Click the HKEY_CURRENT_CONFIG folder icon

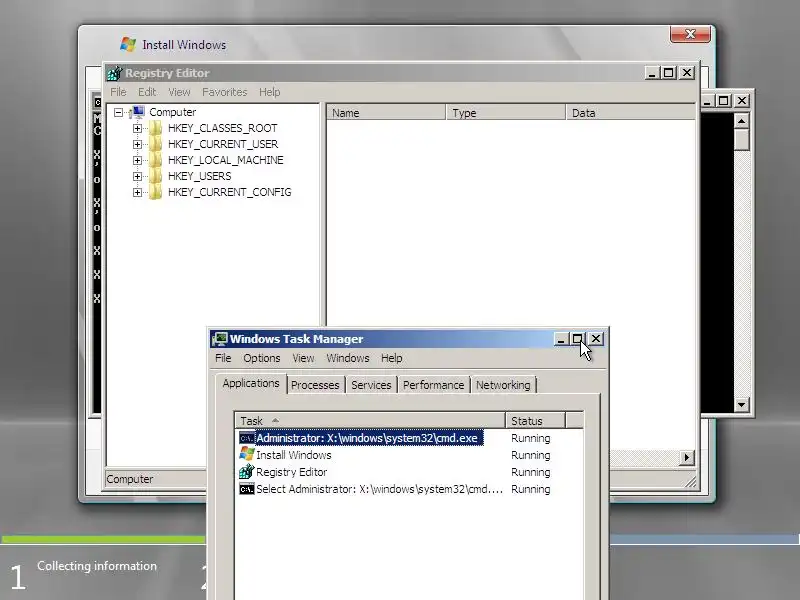[155, 192]
